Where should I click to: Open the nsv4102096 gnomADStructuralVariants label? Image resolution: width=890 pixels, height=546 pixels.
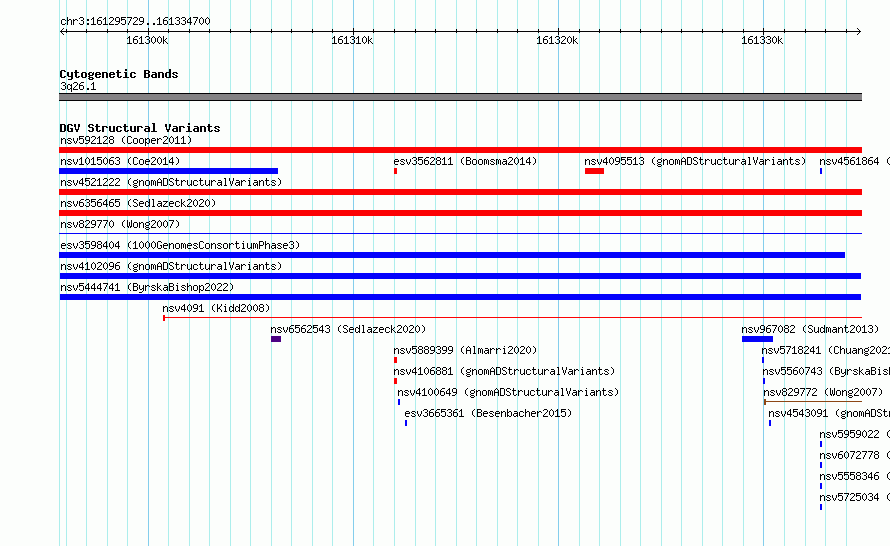coord(171,266)
